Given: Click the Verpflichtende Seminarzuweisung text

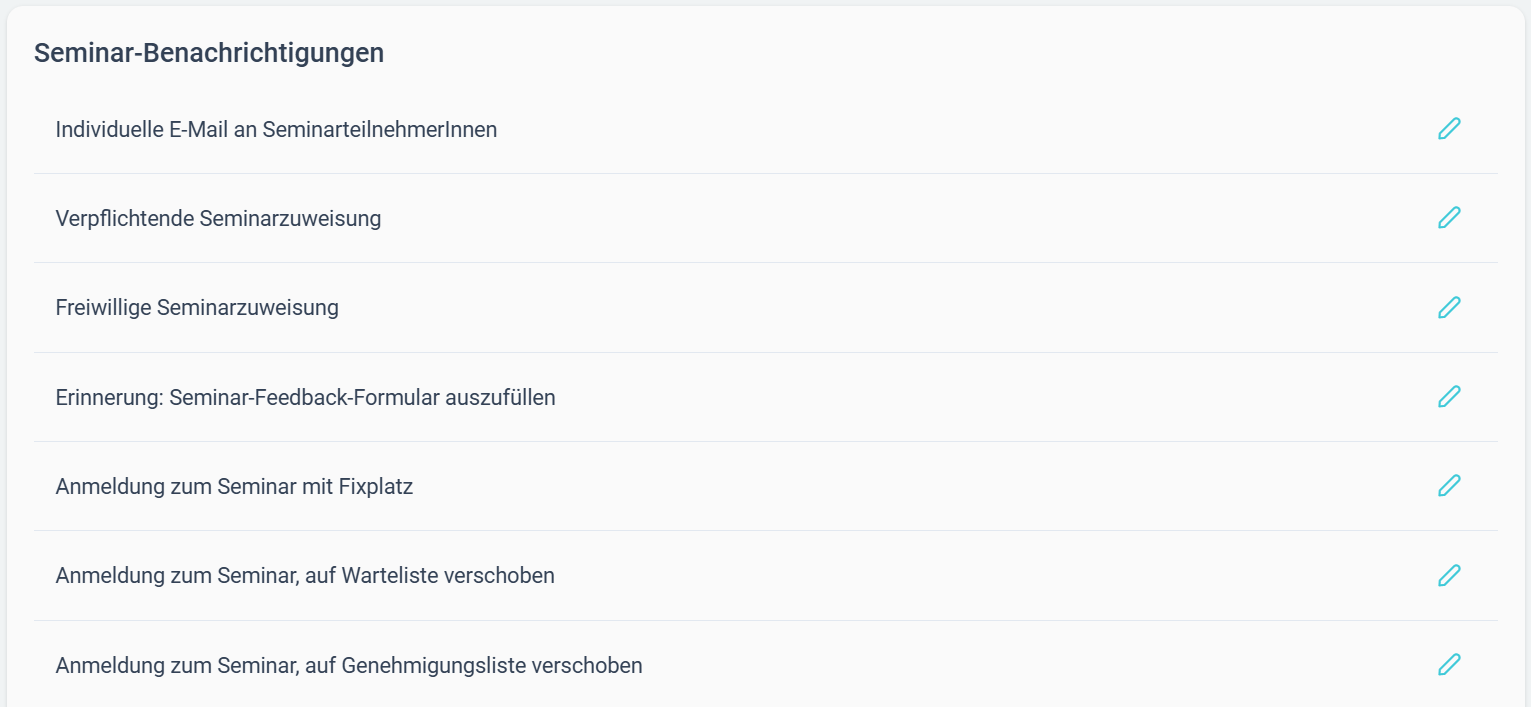Looking at the screenshot, I should point(218,218).
